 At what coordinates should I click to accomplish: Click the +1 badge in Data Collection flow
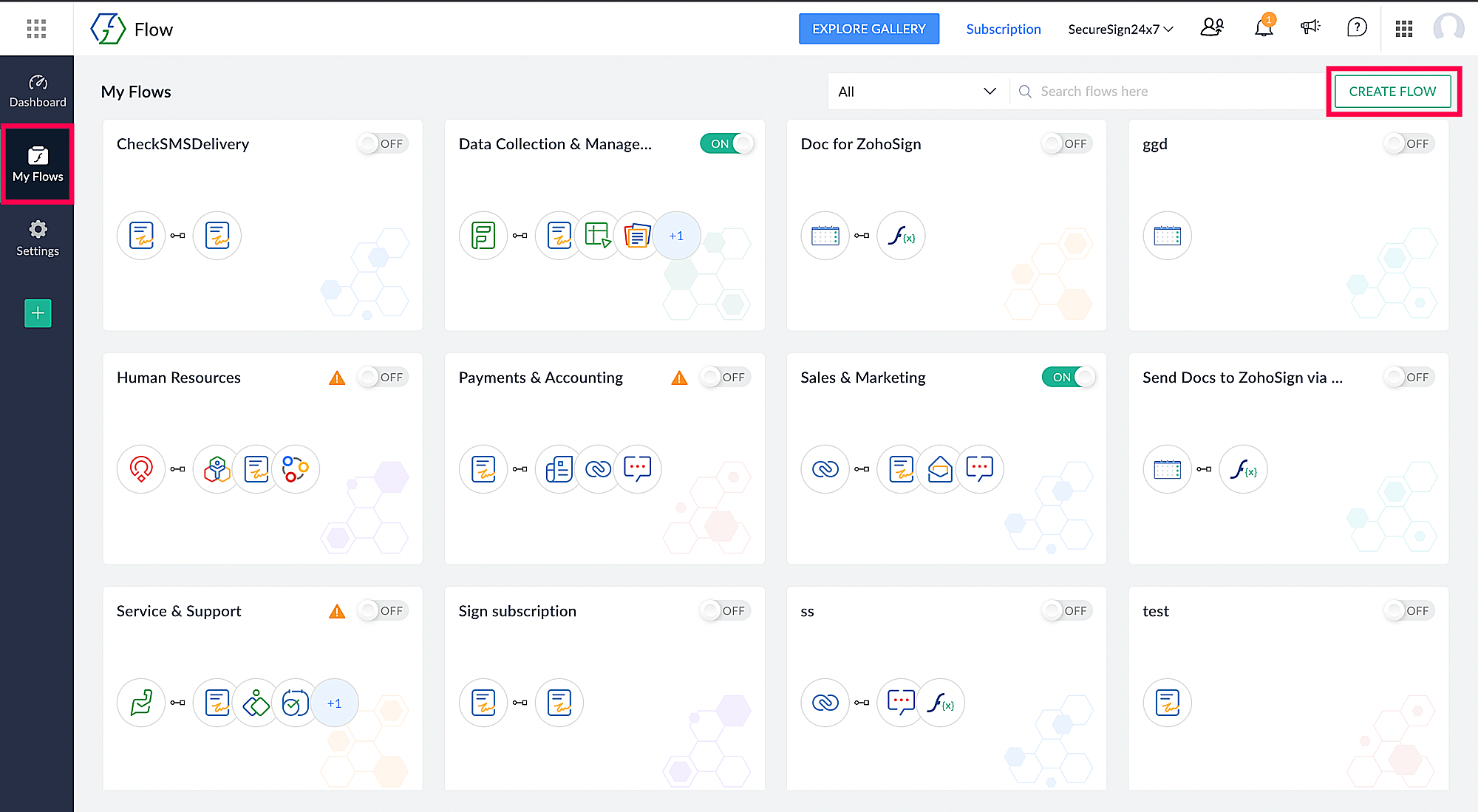click(x=676, y=236)
